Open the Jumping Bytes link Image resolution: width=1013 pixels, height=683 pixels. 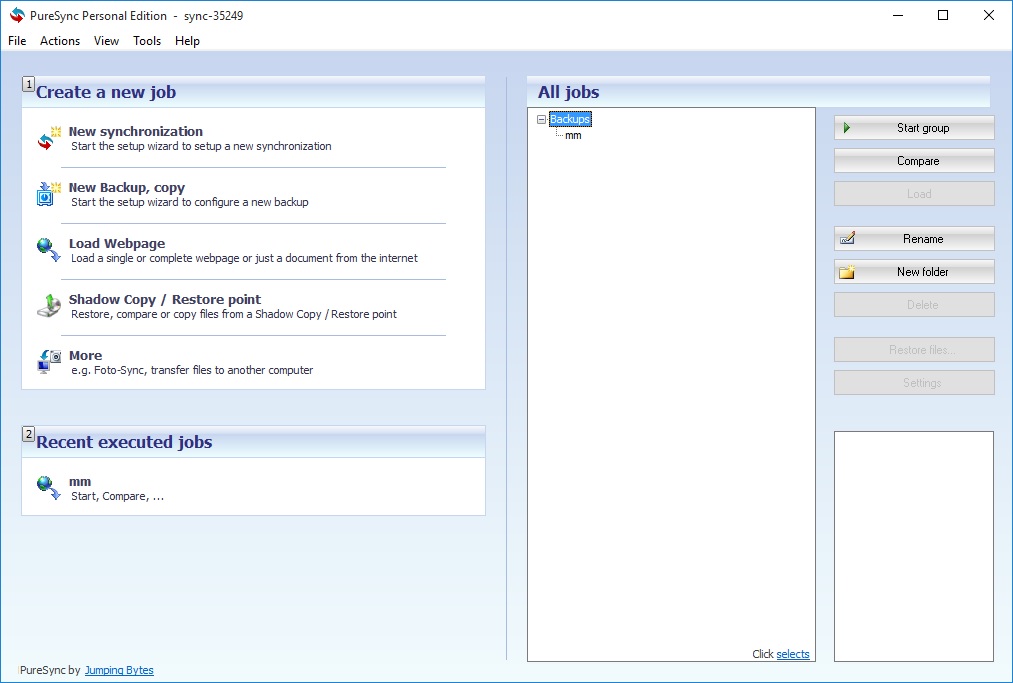119,670
